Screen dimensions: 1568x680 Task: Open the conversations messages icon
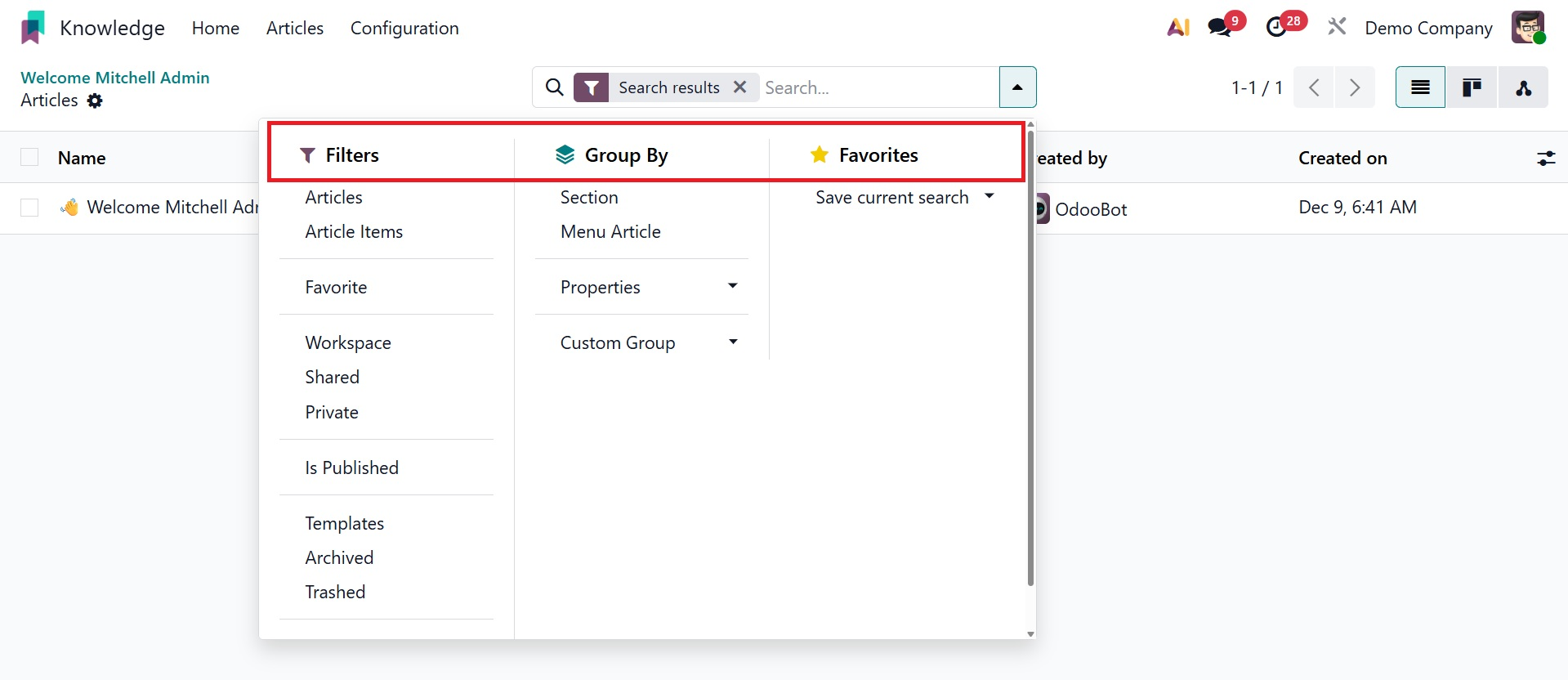1220,28
